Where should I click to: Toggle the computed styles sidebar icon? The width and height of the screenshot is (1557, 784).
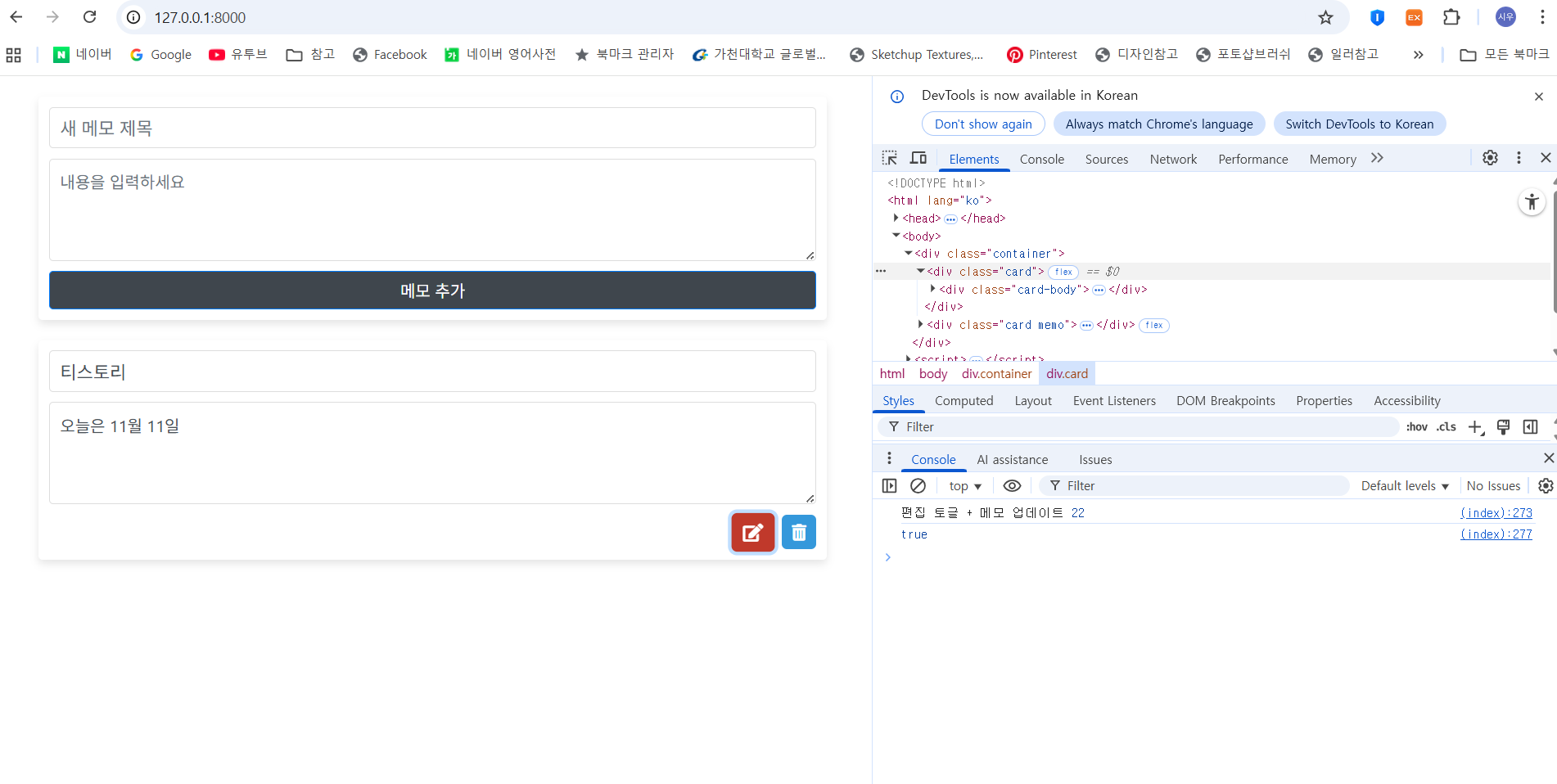(x=1530, y=427)
